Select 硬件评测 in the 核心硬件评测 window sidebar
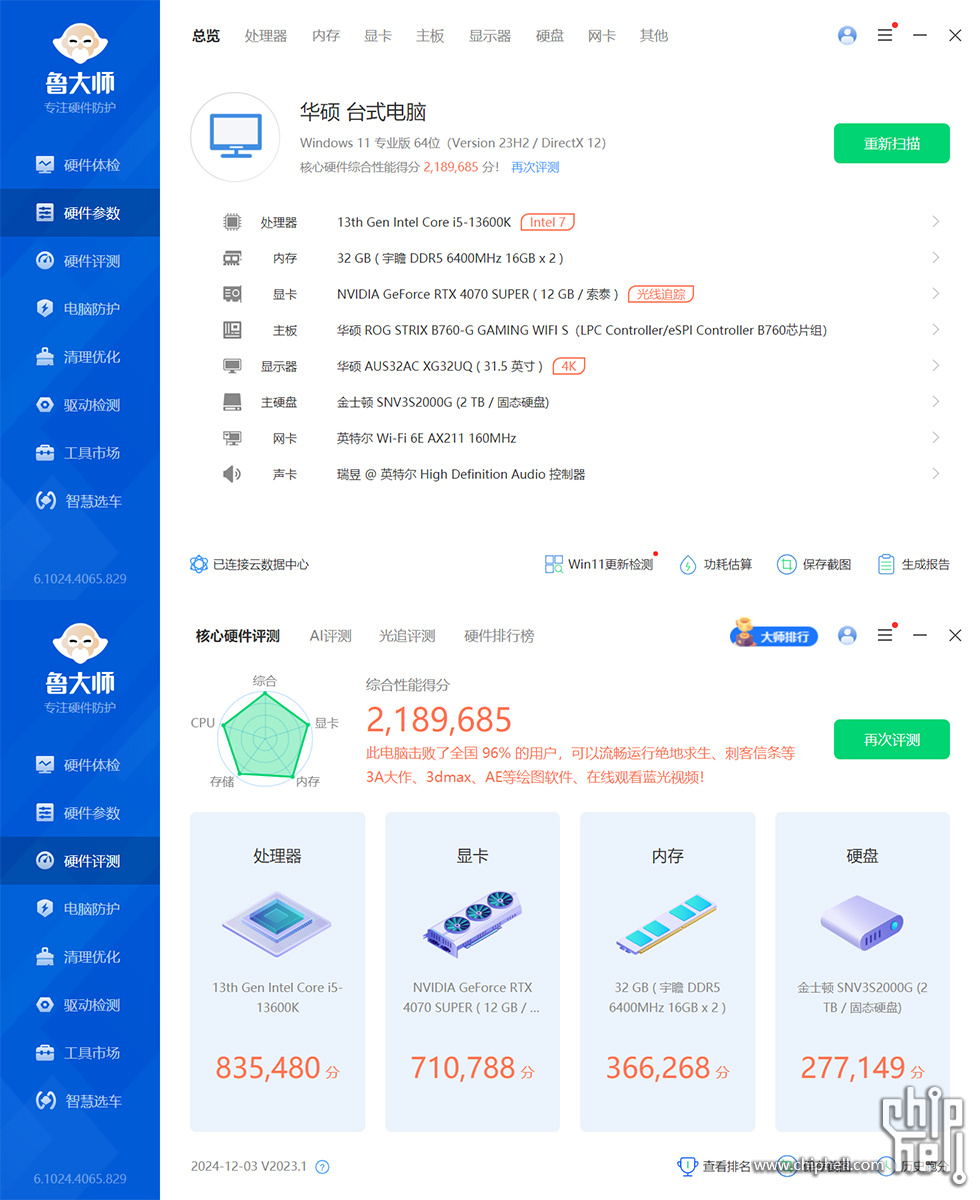The height and width of the screenshot is (1200, 980). coord(80,861)
